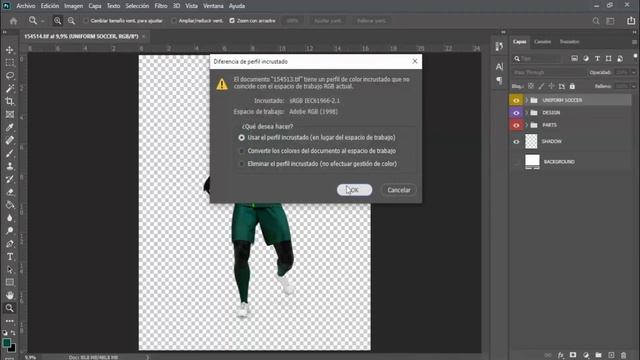This screenshot has height=360, width=640.
Task: Toggle 'Ampliar/reducir vent.' checkbox
Action: coord(174,21)
